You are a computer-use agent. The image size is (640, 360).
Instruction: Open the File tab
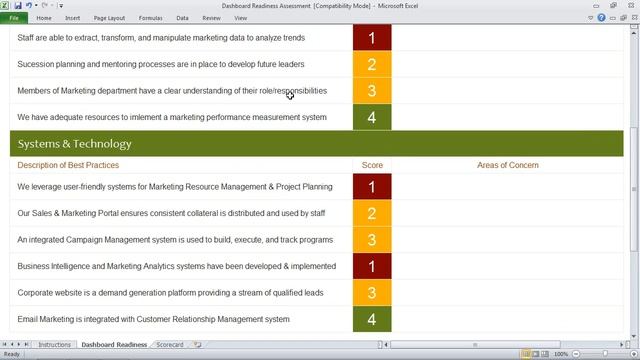tap(14, 18)
